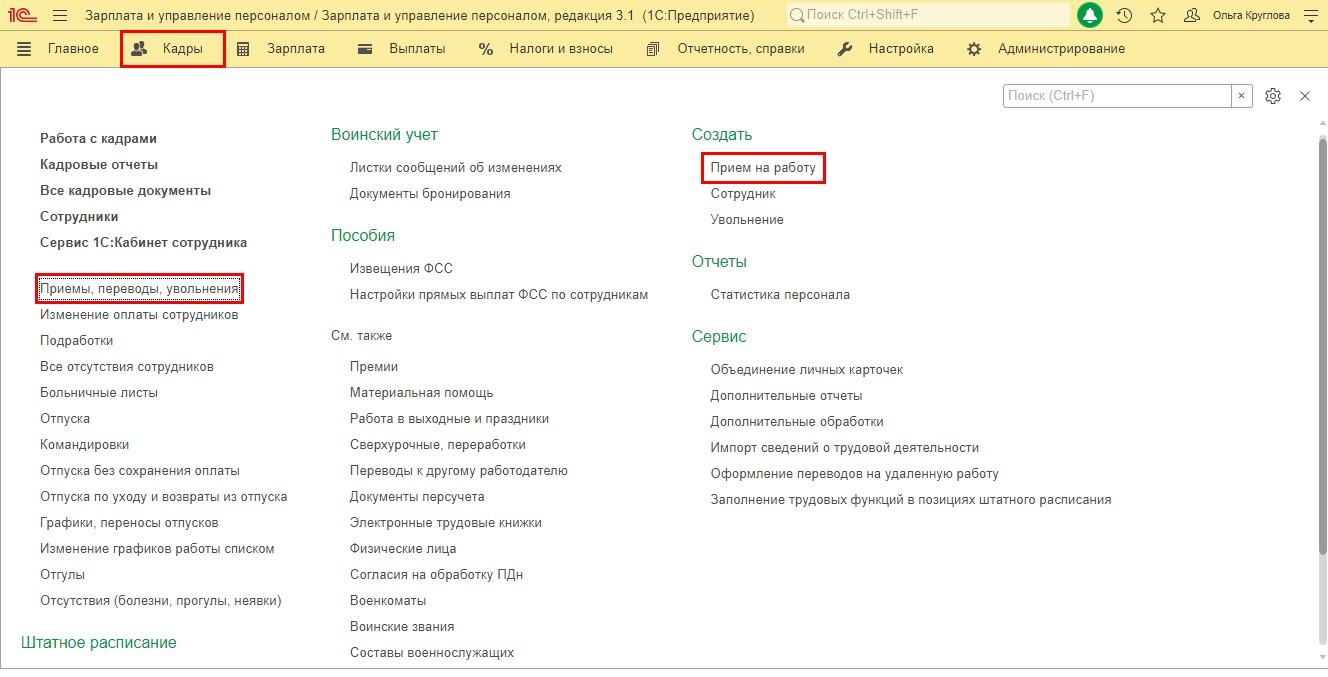Image resolution: width=1328 pixels, height=677 pixels.
Task: Open Физические лица
Action: (x=403, y=549)
